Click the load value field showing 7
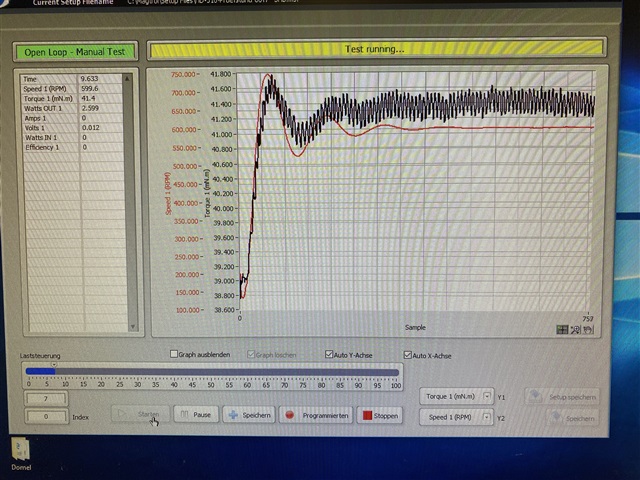Image resolution: width=640 pixels, height=480 pixels. click(46, 399)
